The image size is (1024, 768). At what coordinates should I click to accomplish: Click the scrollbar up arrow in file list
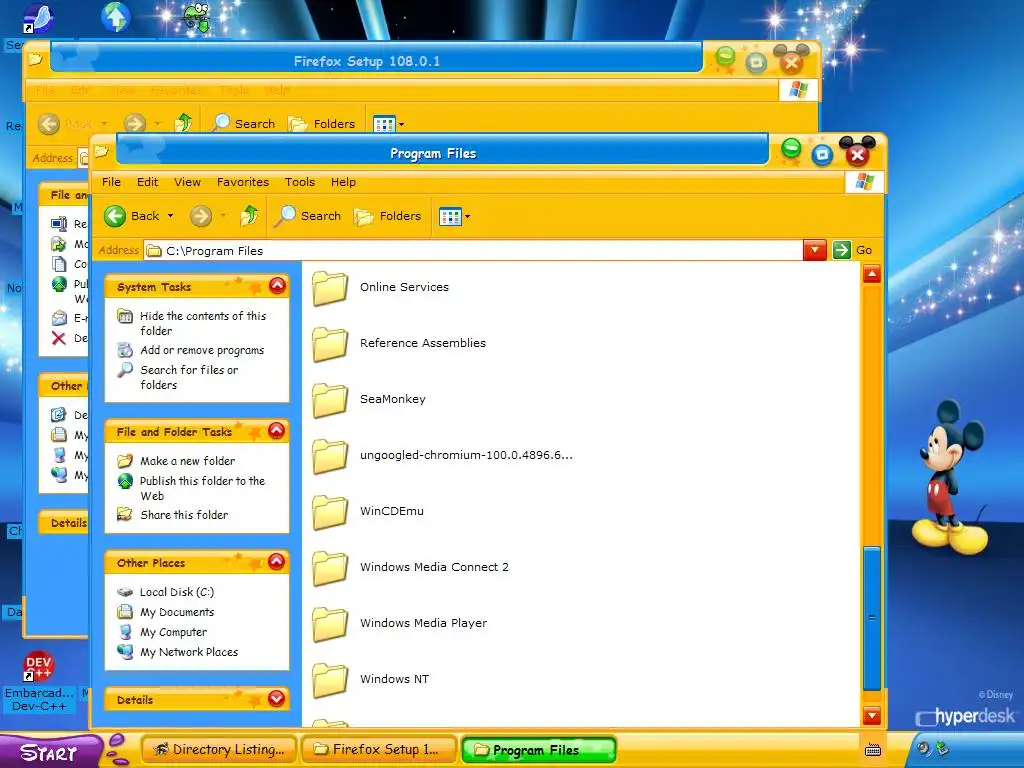tap(872, 274)
